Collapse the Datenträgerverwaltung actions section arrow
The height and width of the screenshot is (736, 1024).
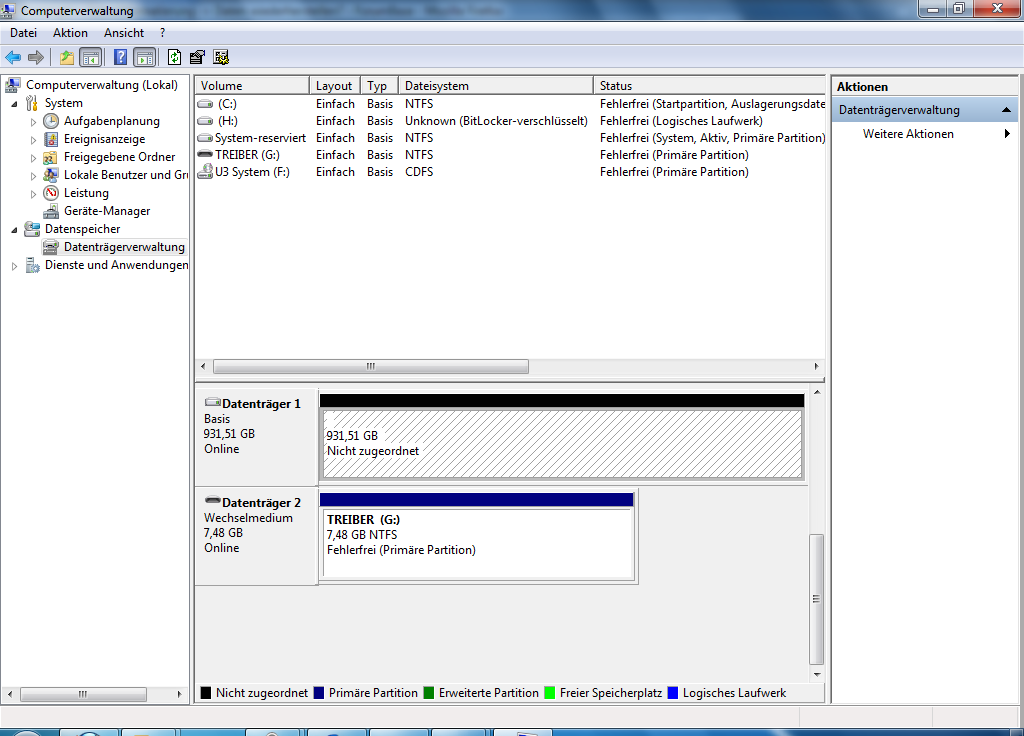tap(1006, 110)
